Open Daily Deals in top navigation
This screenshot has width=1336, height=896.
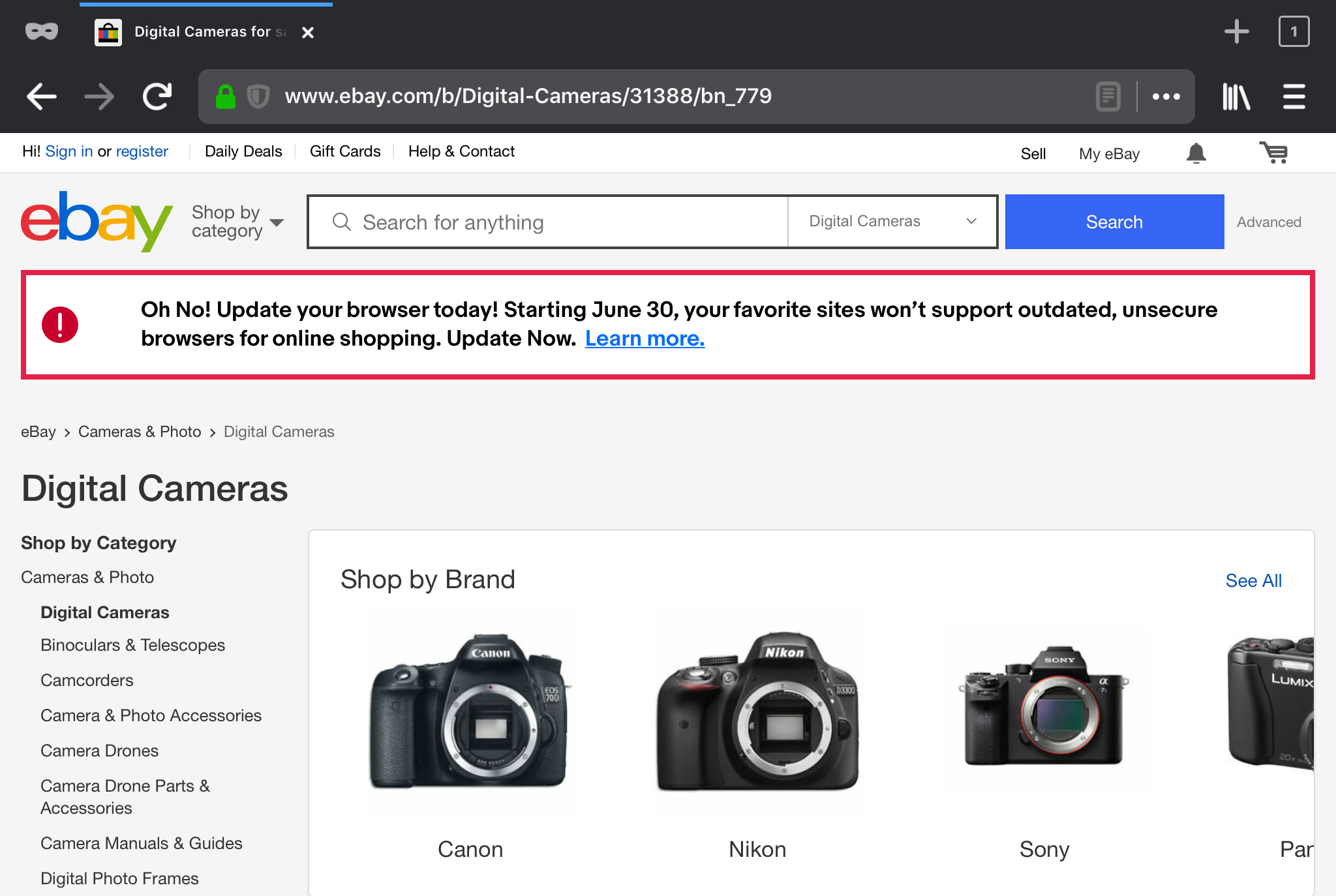click(x=243, y=151)
